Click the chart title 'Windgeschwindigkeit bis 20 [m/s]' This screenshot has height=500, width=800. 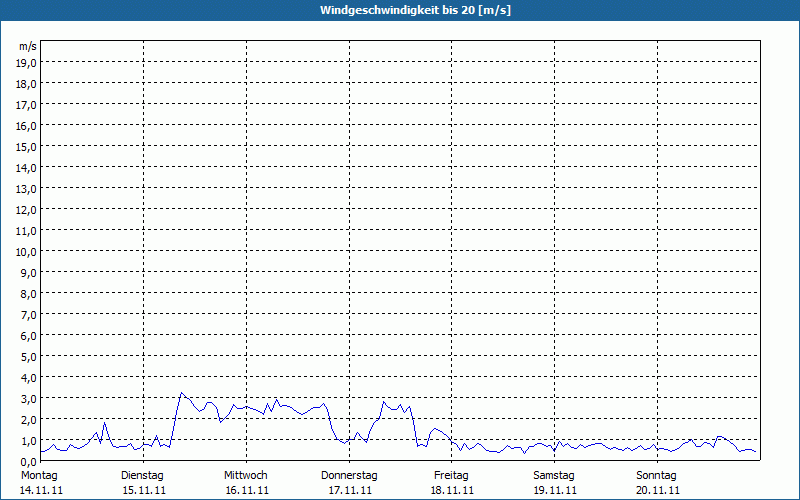415,10
